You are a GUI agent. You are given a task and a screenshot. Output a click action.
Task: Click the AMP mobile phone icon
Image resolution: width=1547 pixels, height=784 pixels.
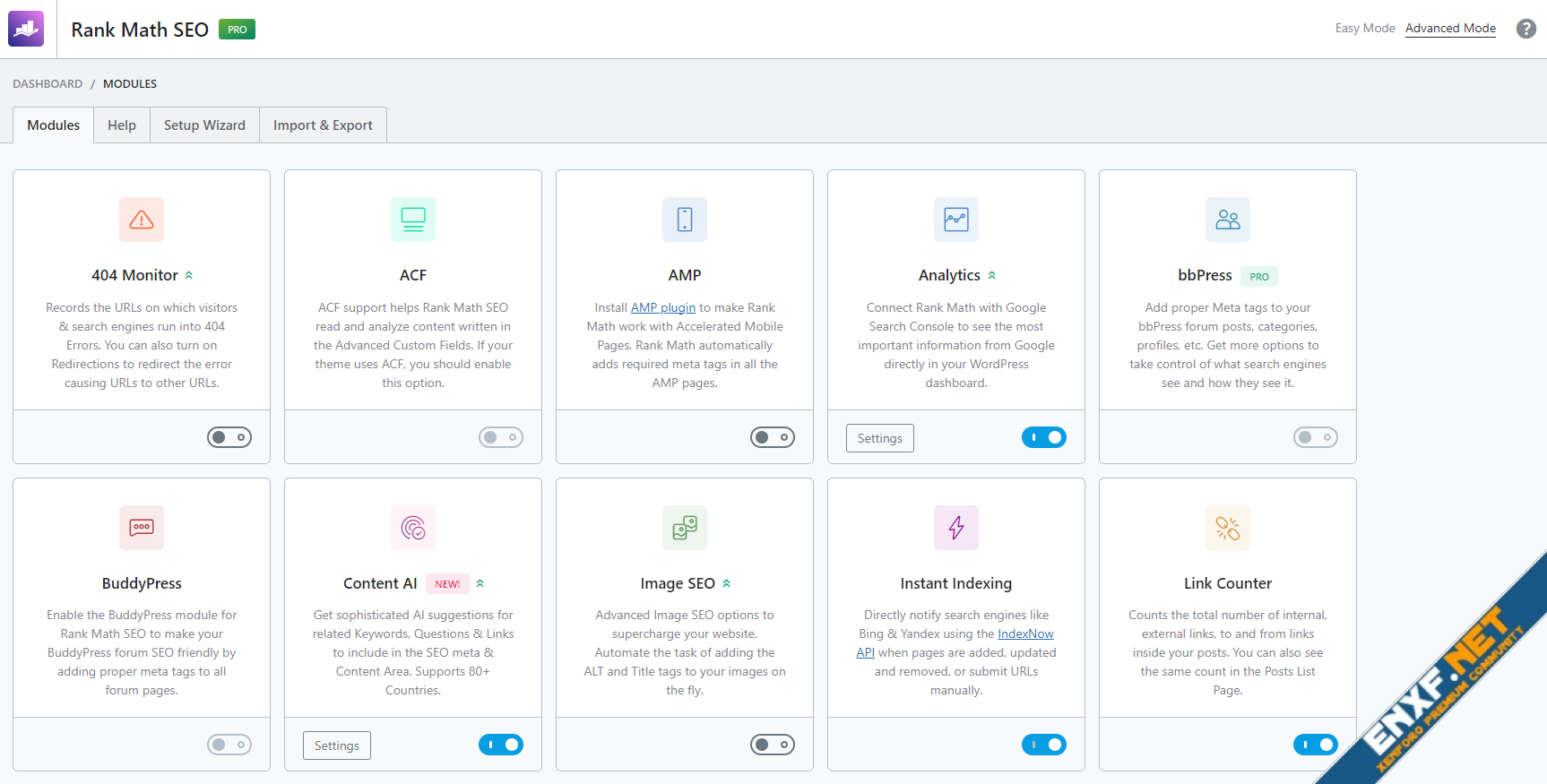pos(685,220)
